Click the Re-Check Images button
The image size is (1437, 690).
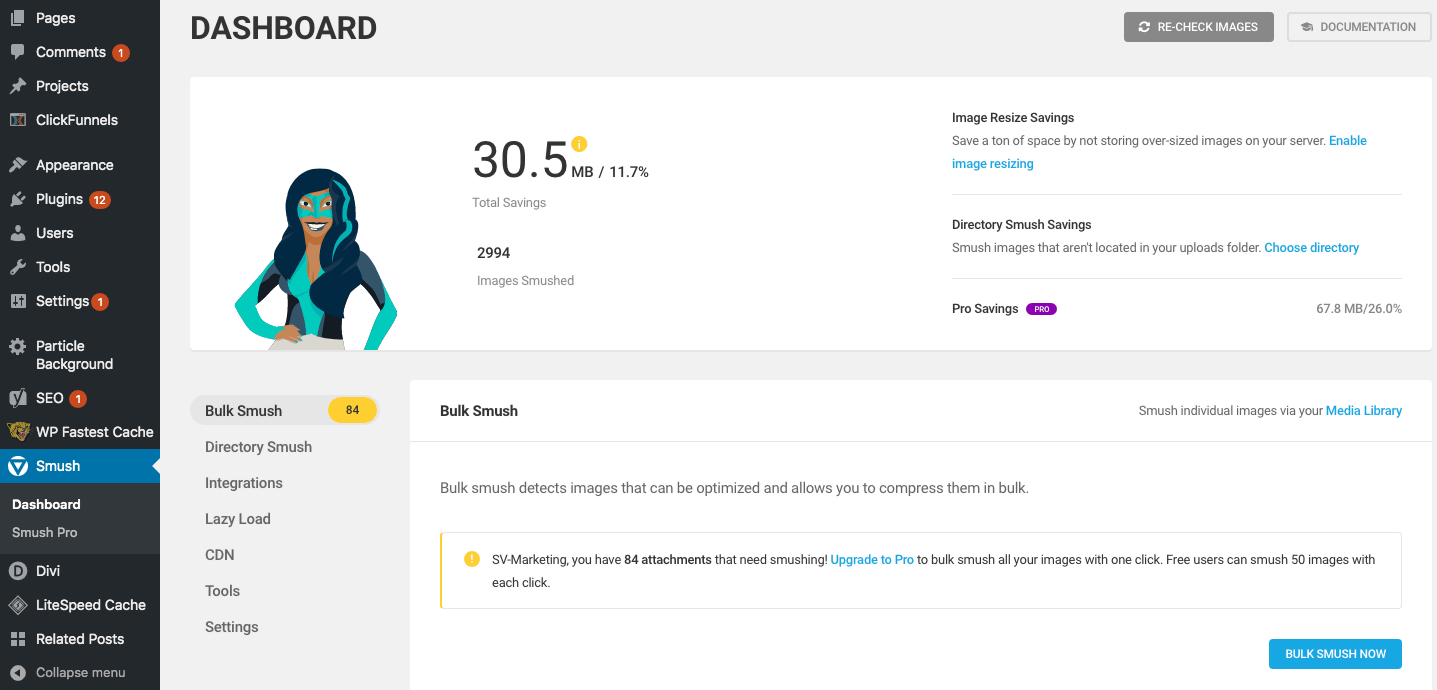(x=1199, y=27)
